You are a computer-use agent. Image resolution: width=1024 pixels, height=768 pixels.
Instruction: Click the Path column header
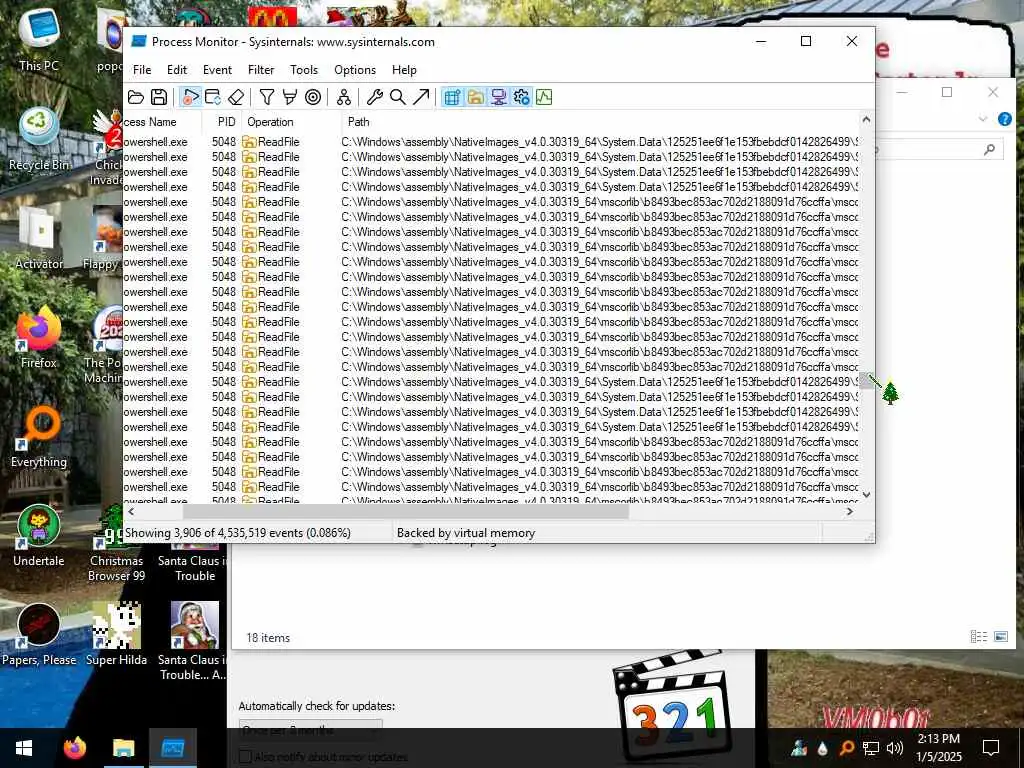pos(600,121)
